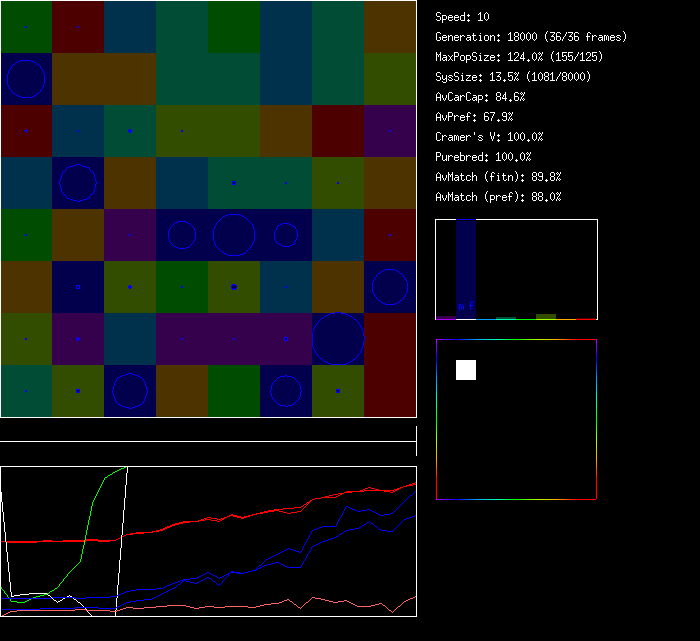This screenshot has width=700, height=641.
Task: Select the leftmost circle in the fifth row
Action: 182,235
